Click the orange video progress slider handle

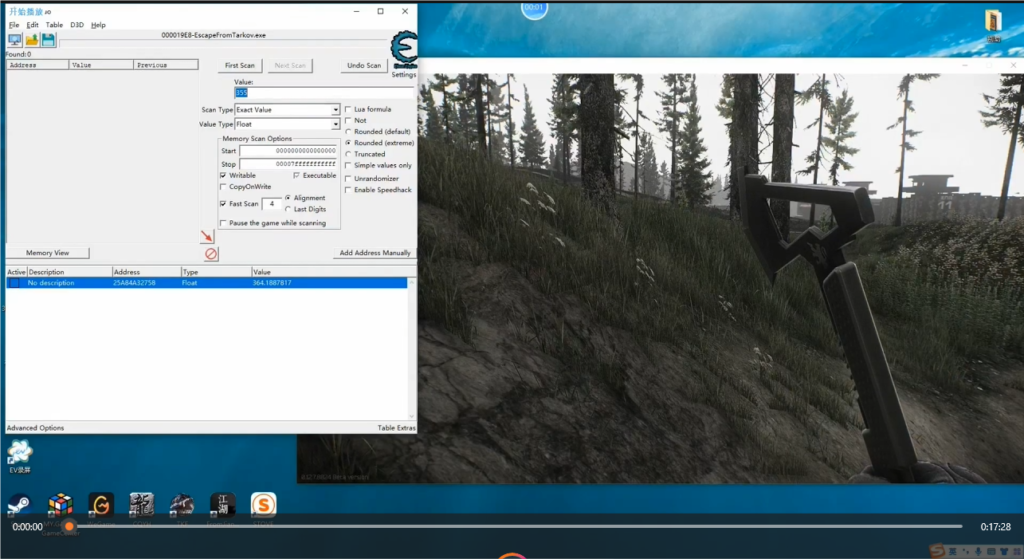pyautogui.click(x=69, y=526)
